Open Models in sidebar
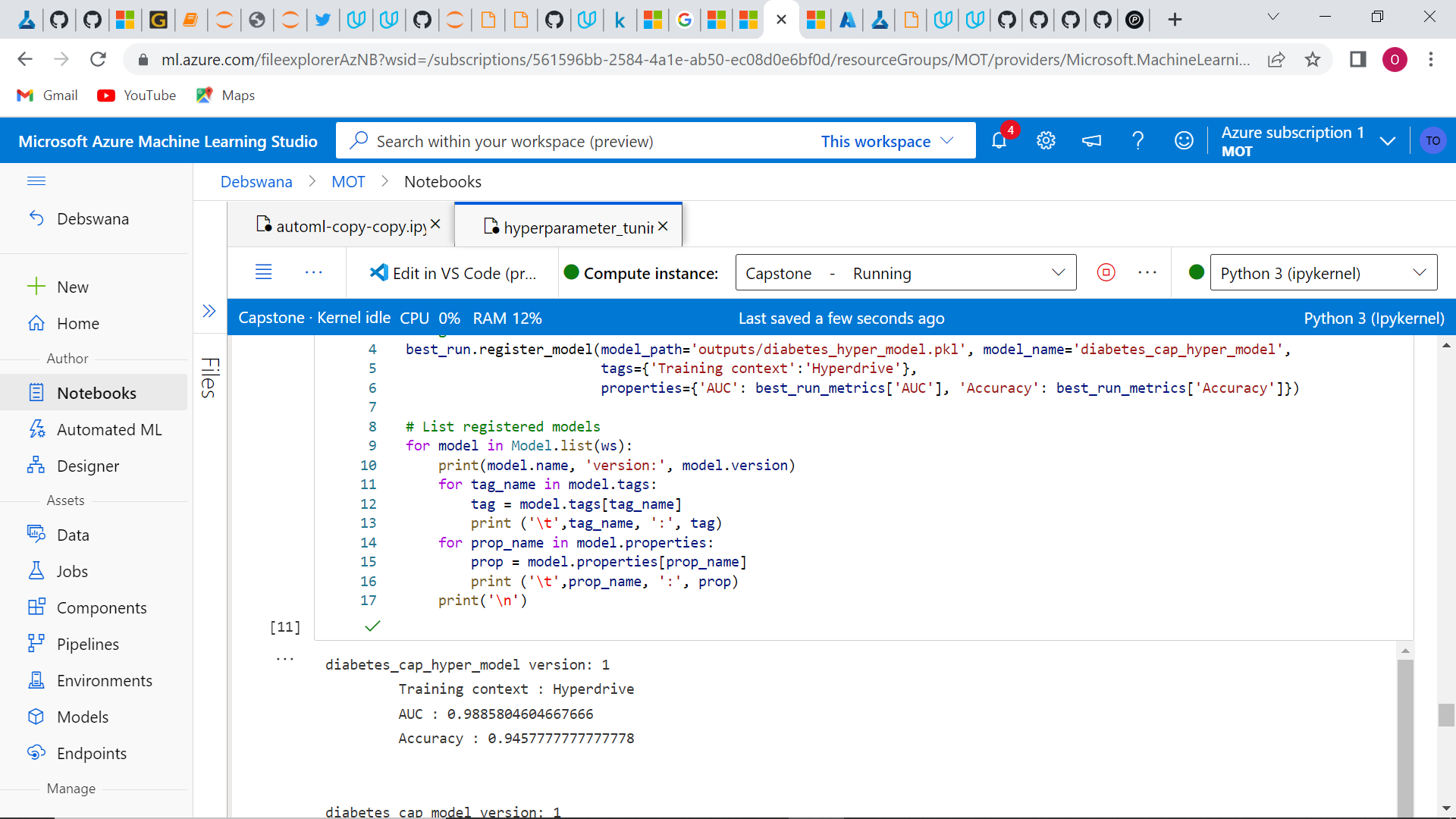 (x=94, y=717)
